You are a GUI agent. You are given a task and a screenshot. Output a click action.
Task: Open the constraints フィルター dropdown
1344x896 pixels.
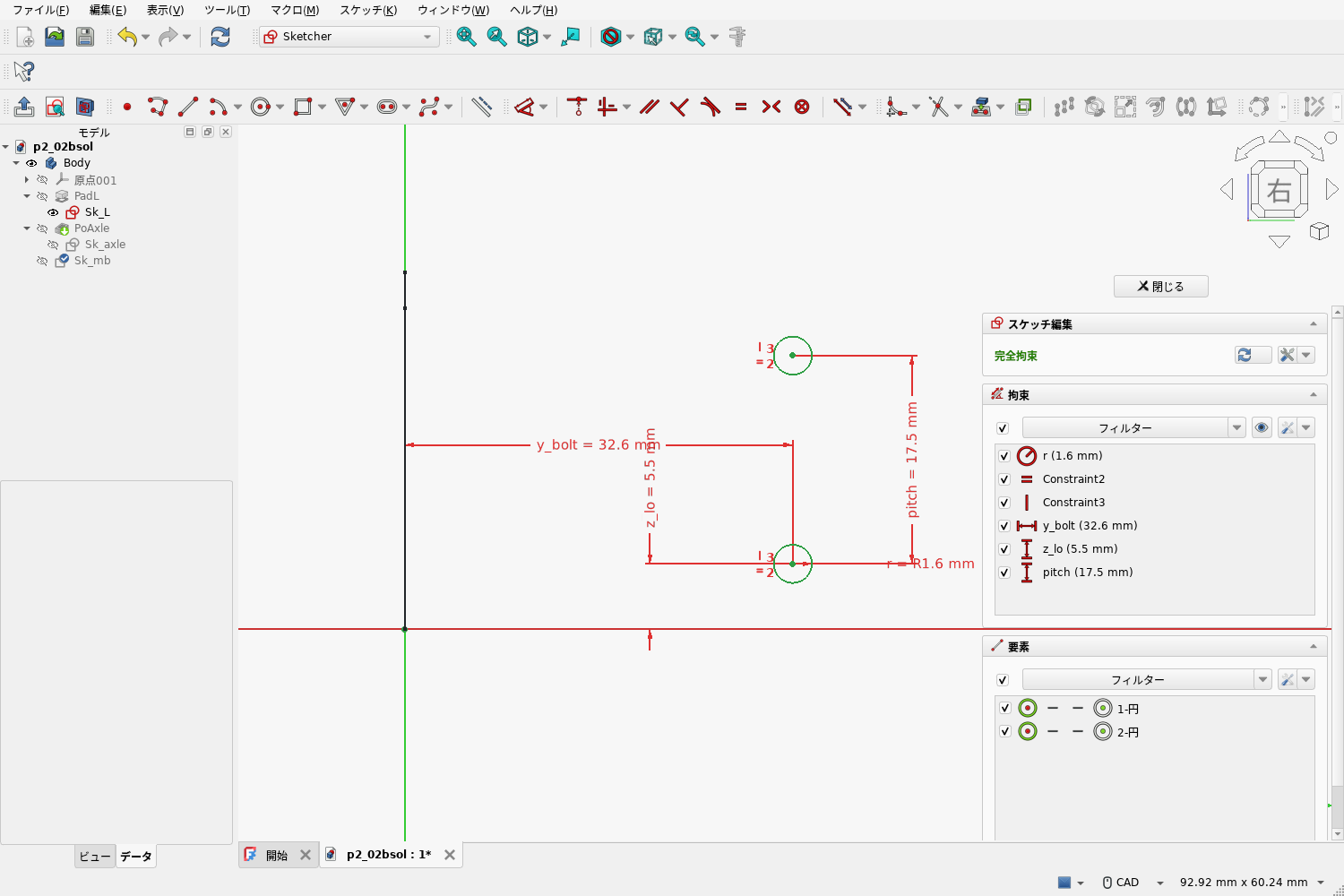pyautogui.click(x=1236, y=428)
